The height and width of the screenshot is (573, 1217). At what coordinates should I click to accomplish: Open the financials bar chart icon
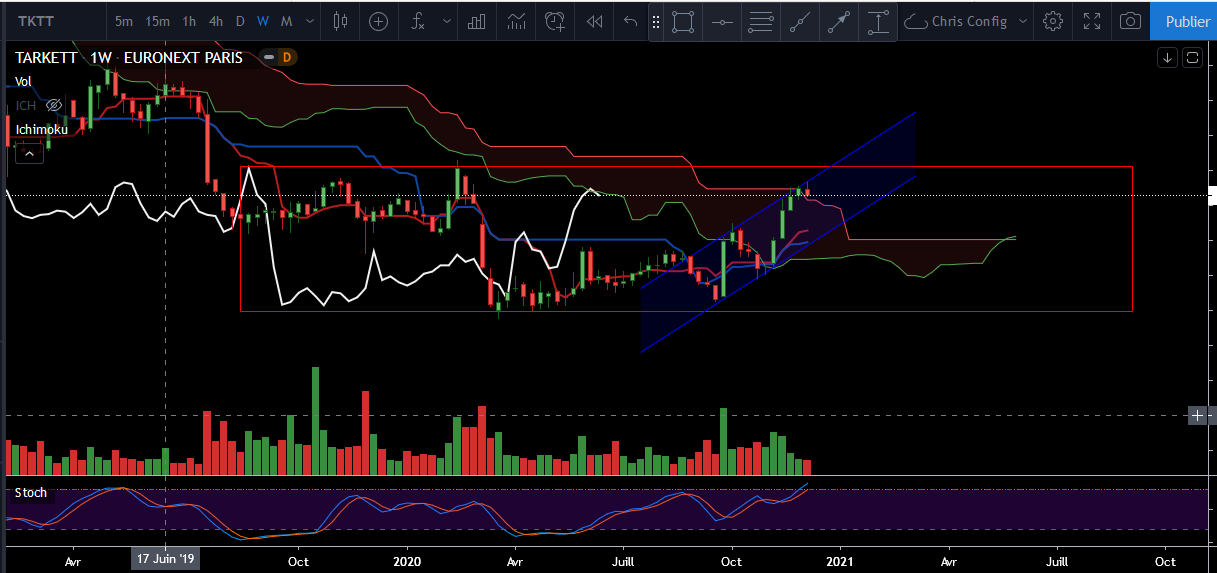(x=478, y=21)
